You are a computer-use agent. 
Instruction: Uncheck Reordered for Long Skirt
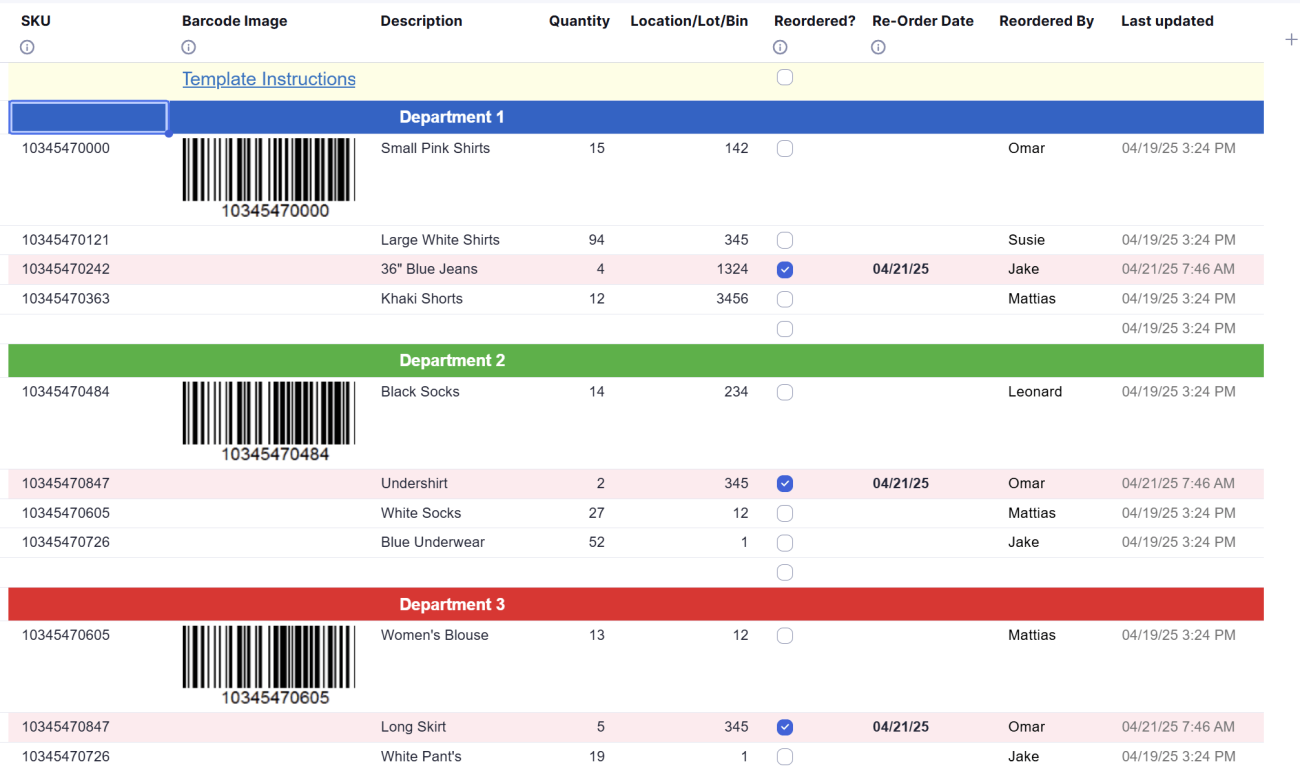point(785,727)
